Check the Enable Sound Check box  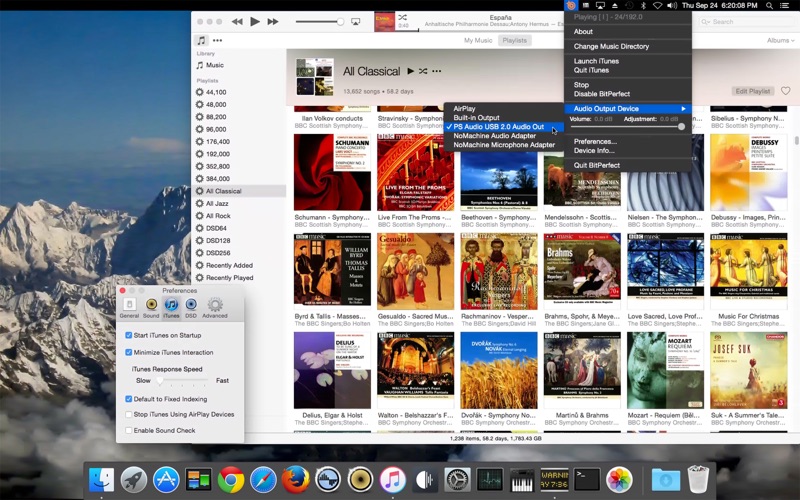pyautogui.click(x=129, y=429)
